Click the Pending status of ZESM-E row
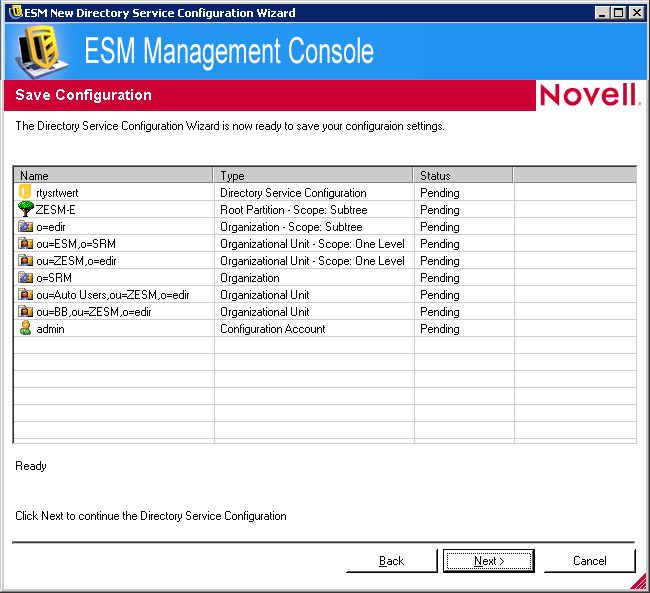 [439, 210]
